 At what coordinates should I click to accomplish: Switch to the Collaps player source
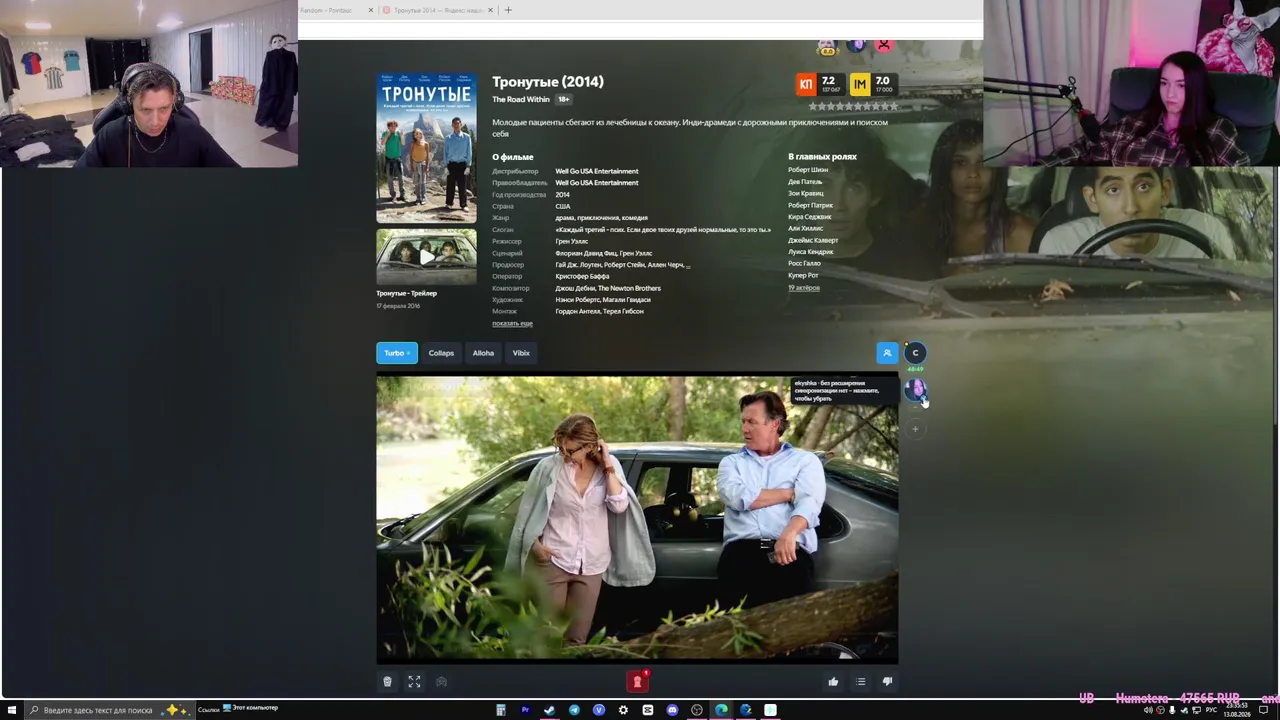(441, 353)
